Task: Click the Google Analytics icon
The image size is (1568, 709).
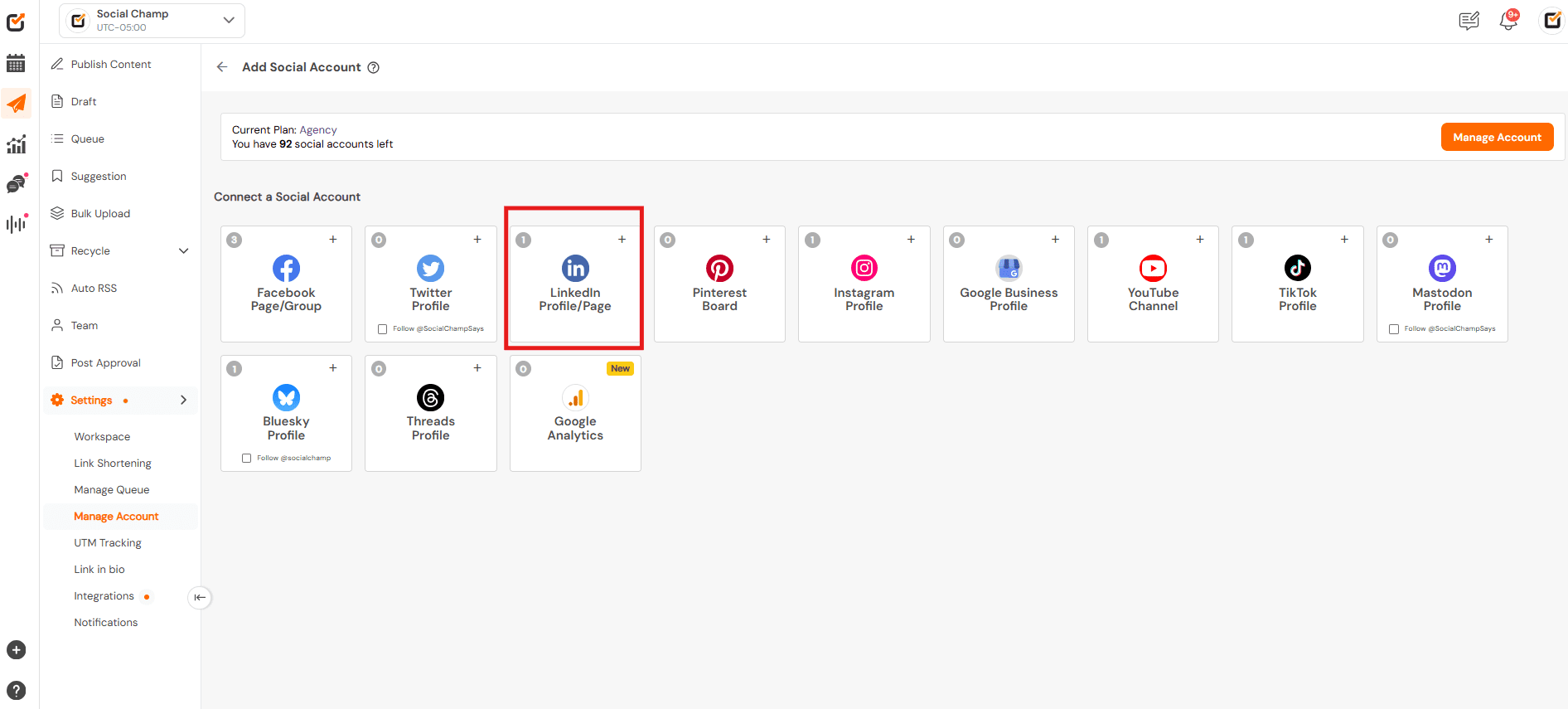Action: coord(575,397)
